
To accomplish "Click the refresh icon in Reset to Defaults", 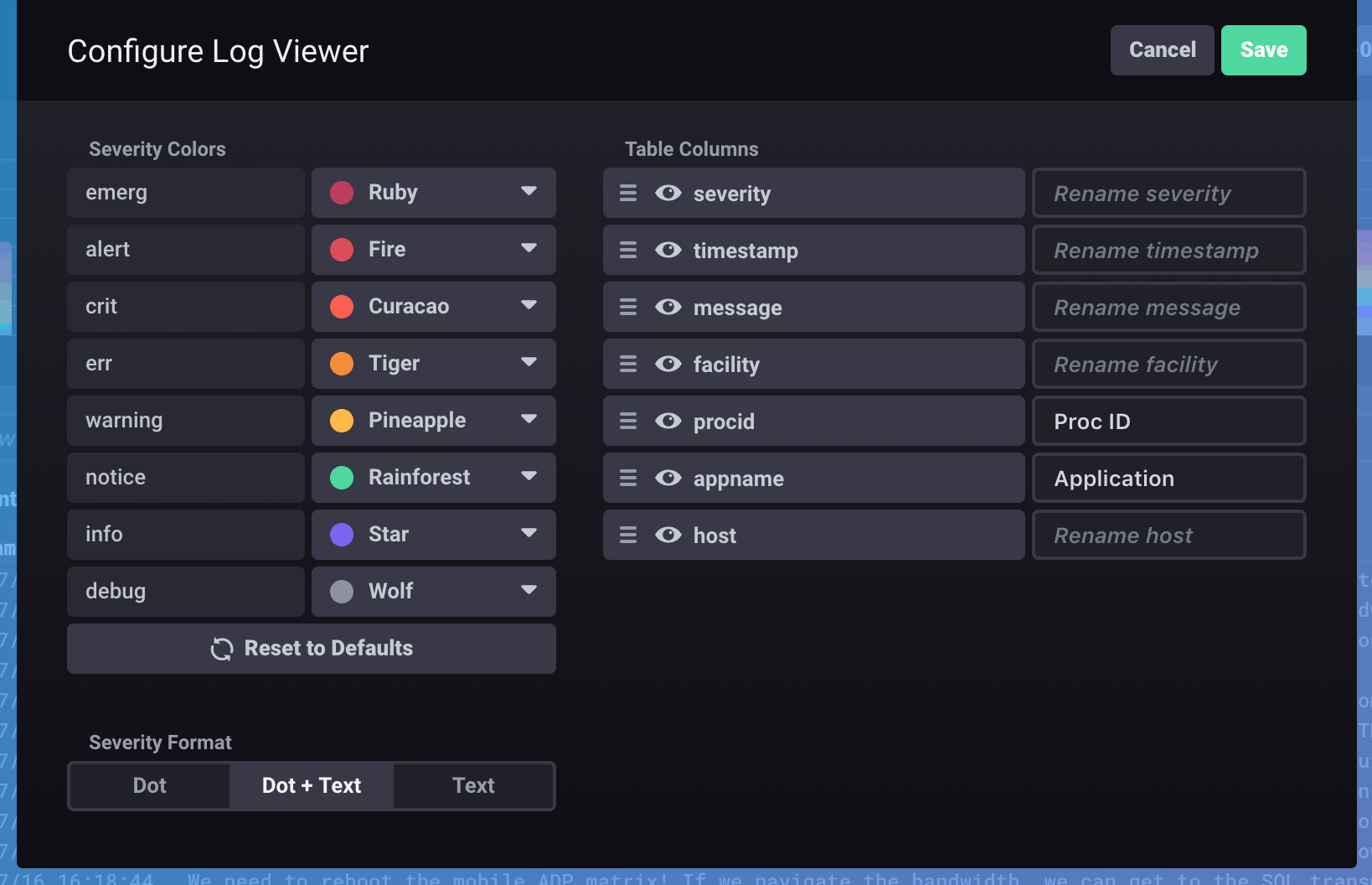I will (x=222, y=649).
